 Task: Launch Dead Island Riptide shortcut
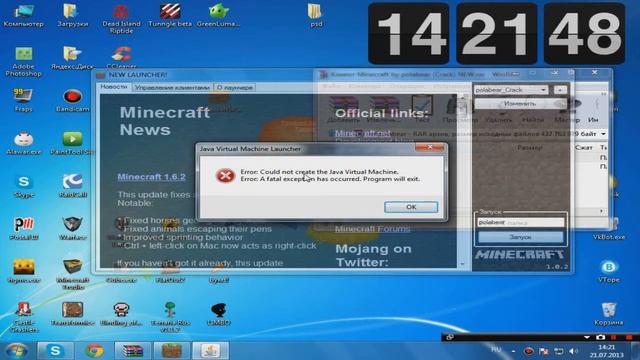click(x=121, y=19)
